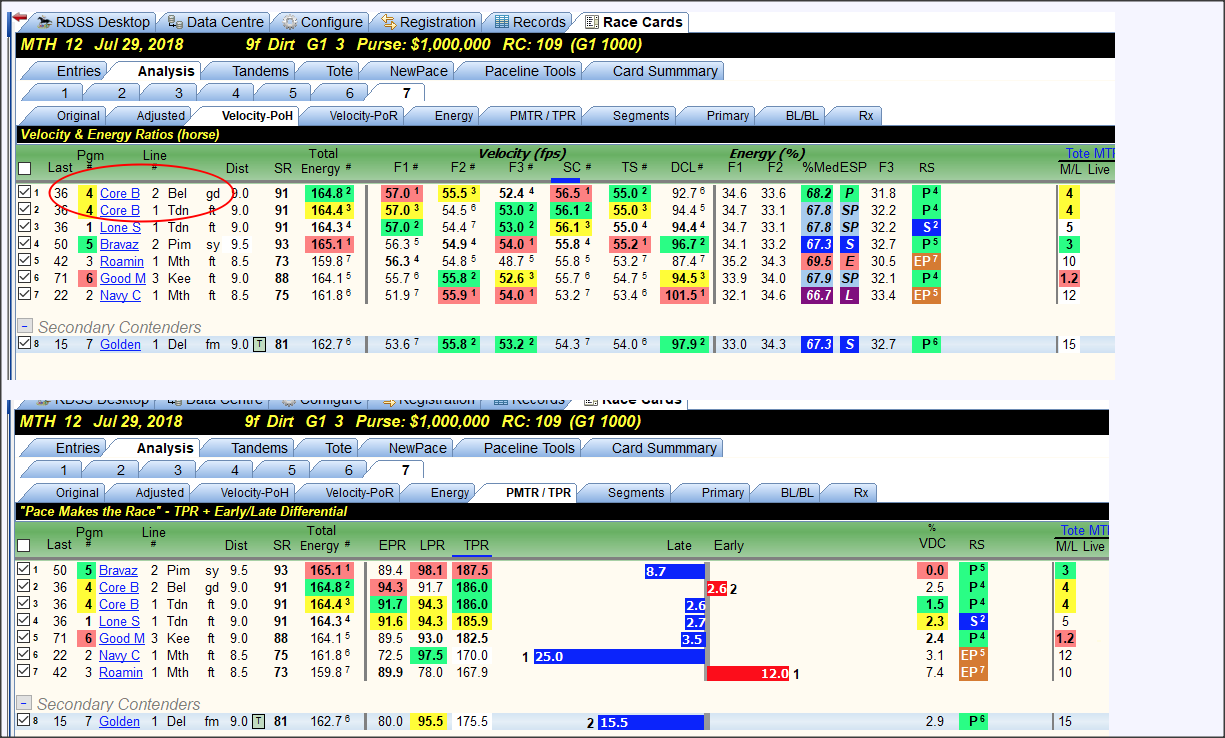Click the 97.9 DCL value for Golden
The image size is (1225, 738).
click(686, 345)
